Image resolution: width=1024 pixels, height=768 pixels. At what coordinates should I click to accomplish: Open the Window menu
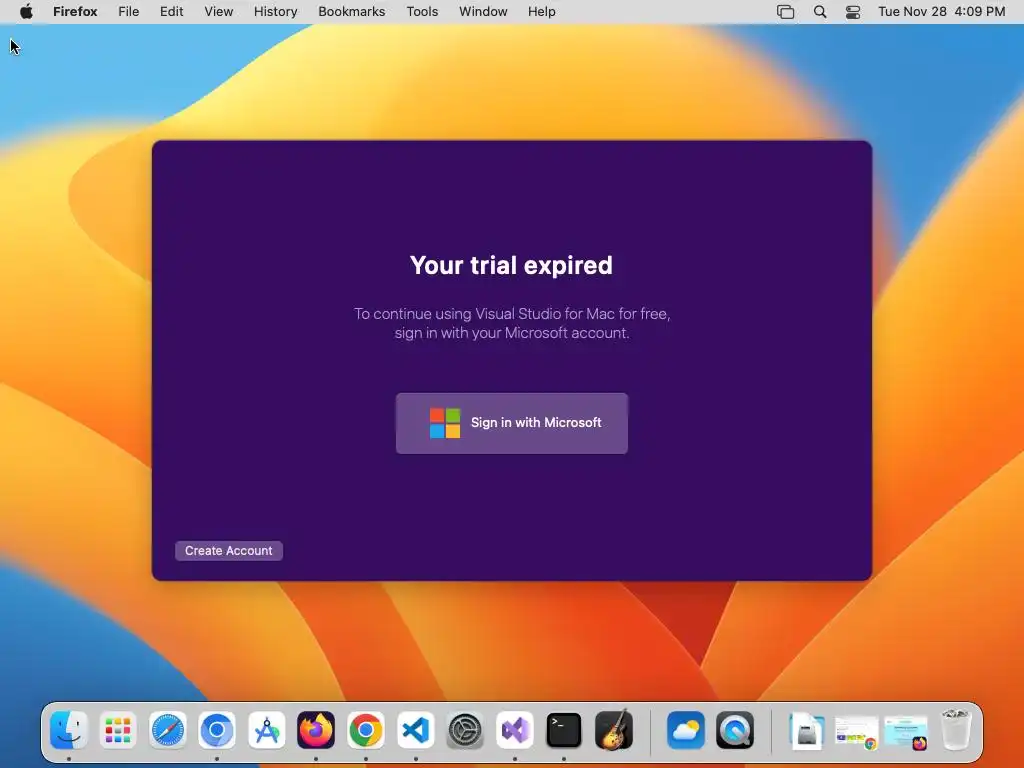tap(483, 12)
